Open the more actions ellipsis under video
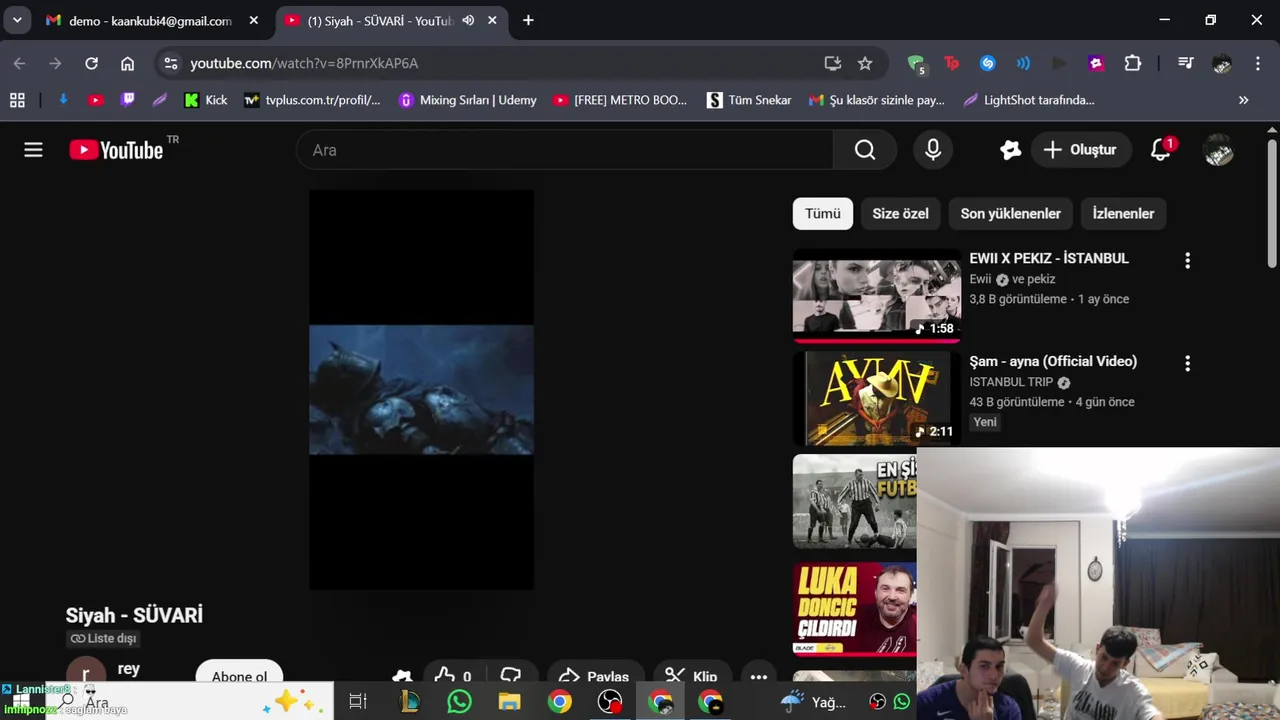The image size is (1280, 720). pos(759,676)
